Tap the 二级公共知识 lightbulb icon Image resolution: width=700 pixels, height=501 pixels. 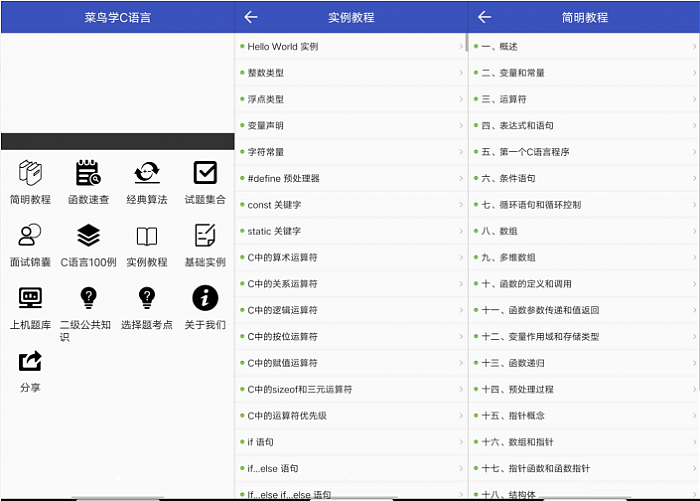pos(88,297)
